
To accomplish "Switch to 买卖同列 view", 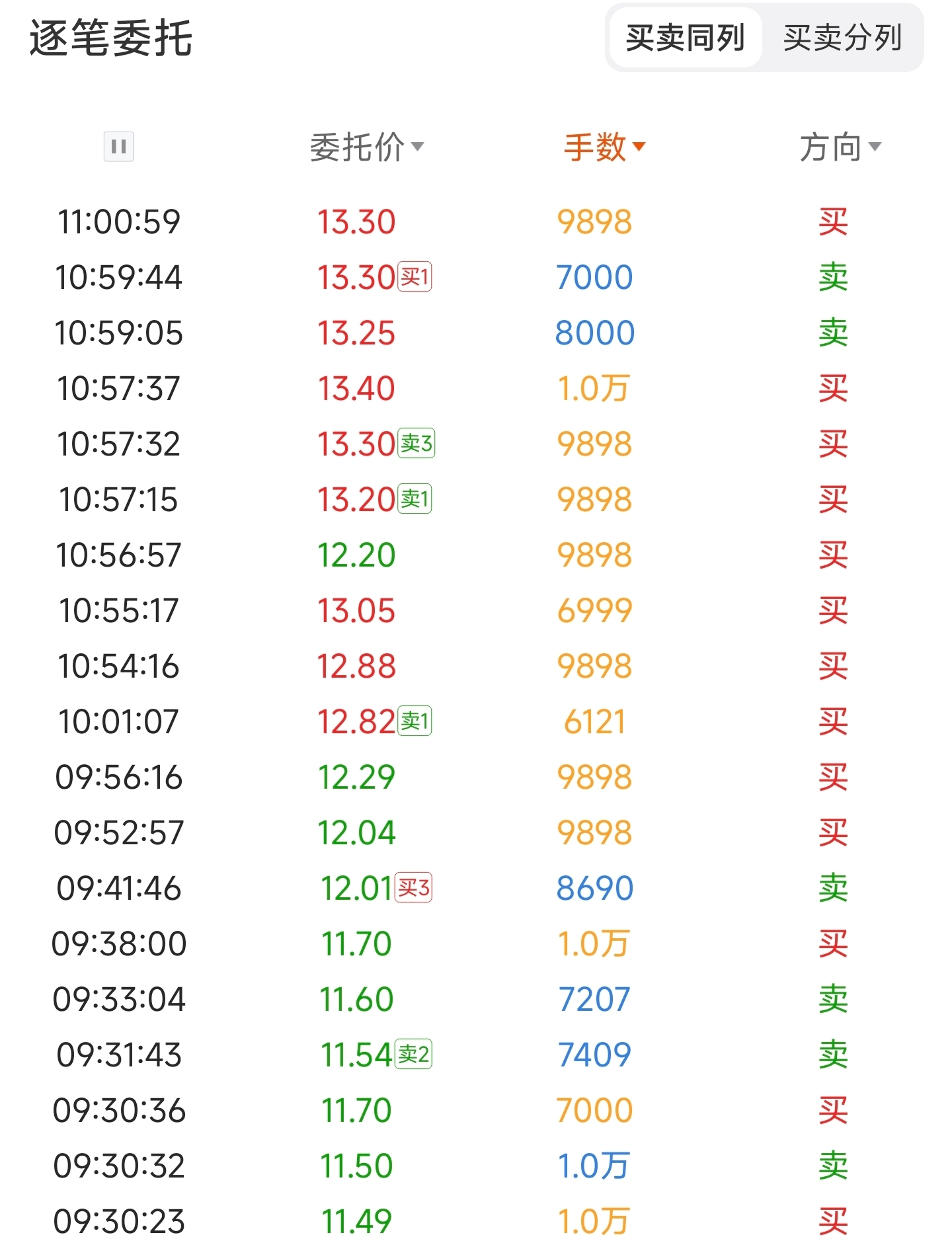I will click(x=685, y=38).
